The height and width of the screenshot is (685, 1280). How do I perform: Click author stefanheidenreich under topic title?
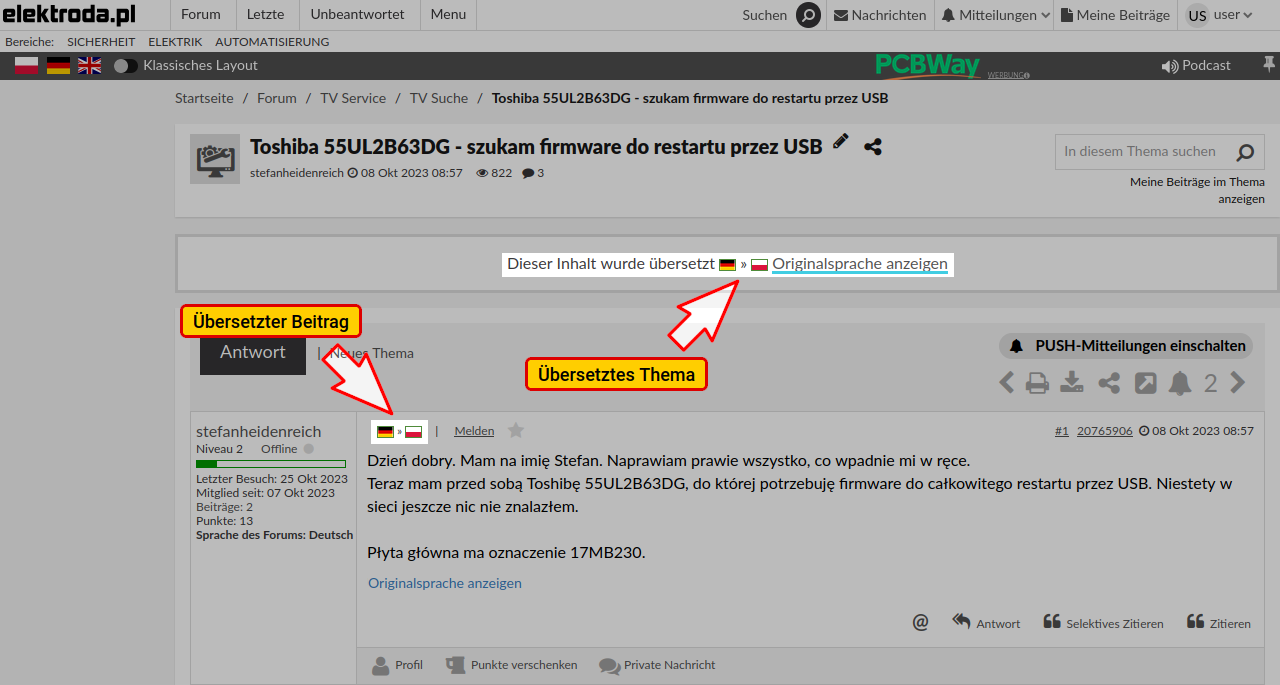coord(296,173)
